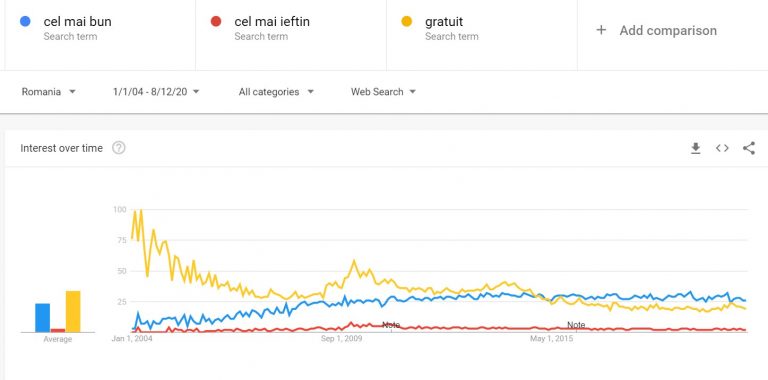
Task: Select the blue dot for cel mai bun
Action: [x=25, y=22]
